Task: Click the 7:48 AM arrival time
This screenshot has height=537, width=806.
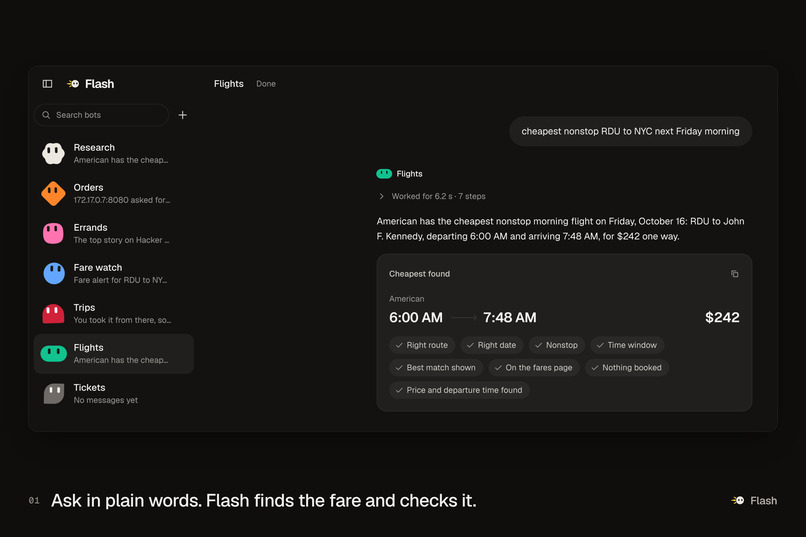Action: (x=509, y=318)
